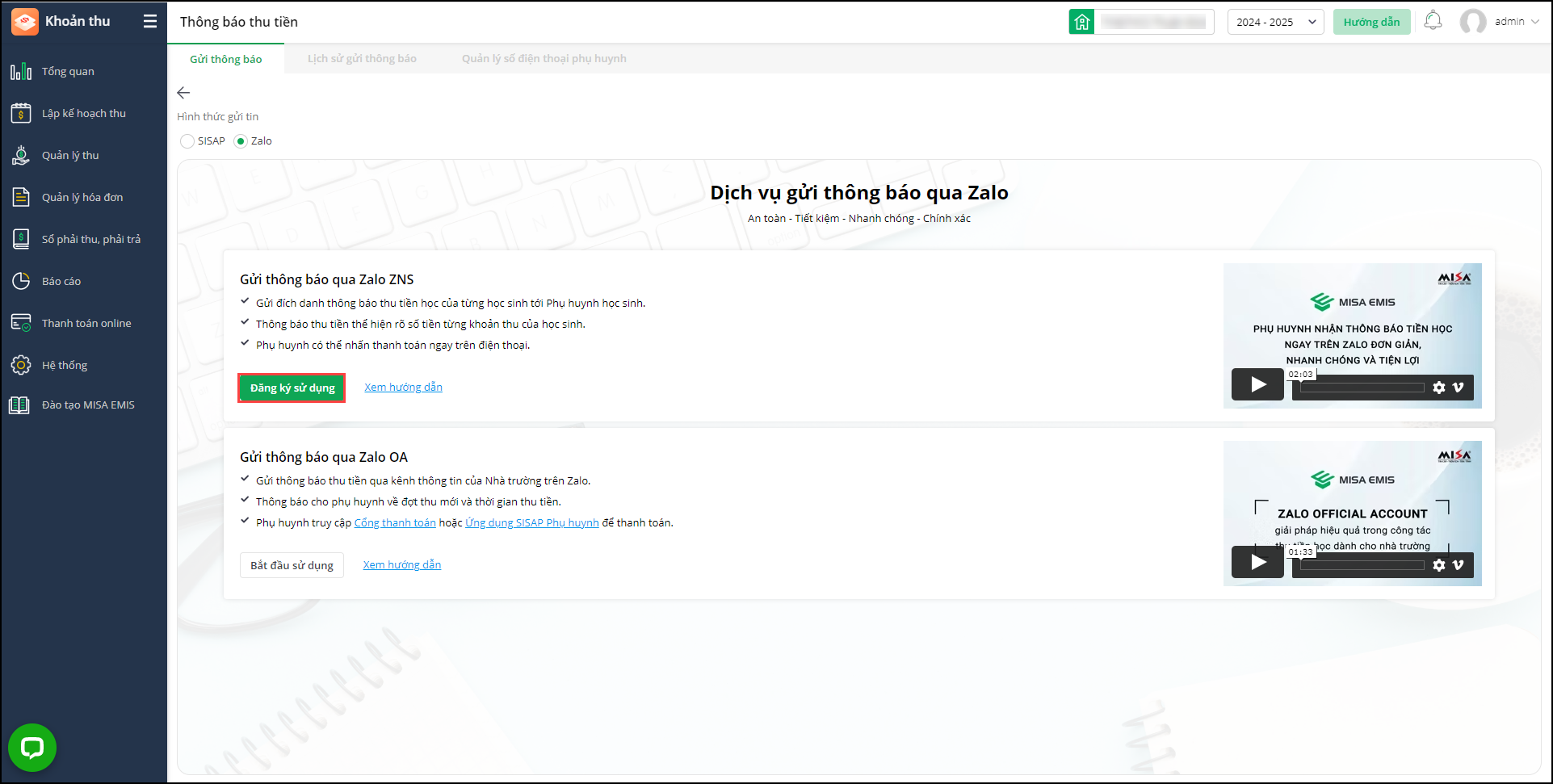This screenshot has width=1553, height=784.
Task: Seek the Zalo ZNS video progress bar
Action: click(1362, 388)
